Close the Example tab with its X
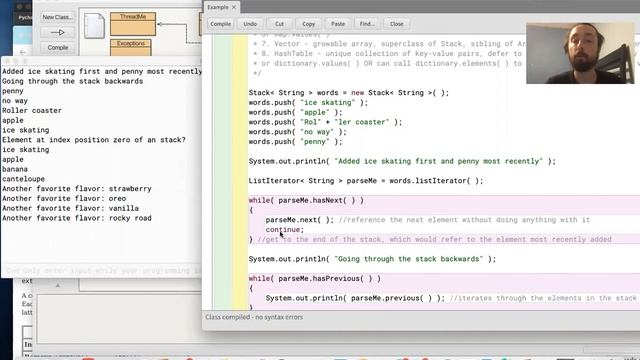The height and width of the screenshot is (360, 640). point(234,7)
